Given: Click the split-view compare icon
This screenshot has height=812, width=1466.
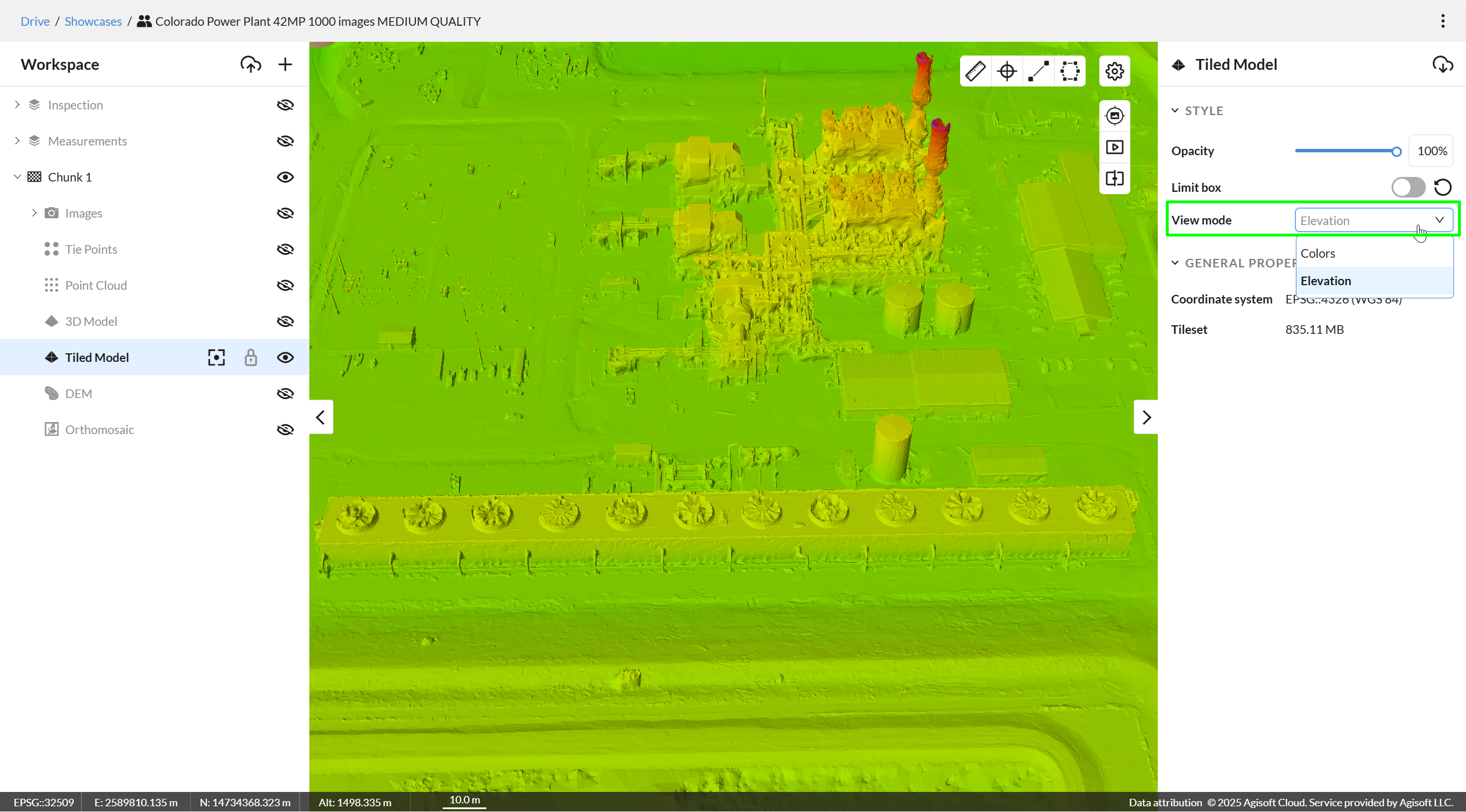Looking at the screenshot, I should click(1114, 178).
